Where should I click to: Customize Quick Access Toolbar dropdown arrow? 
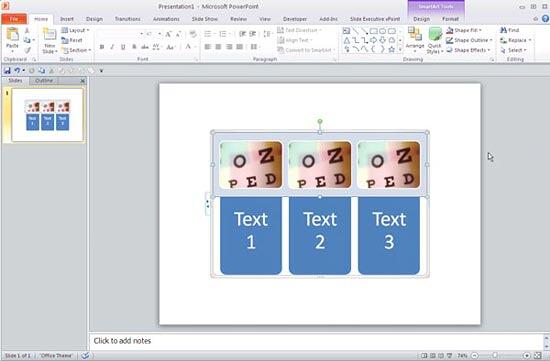coord(101,71)
